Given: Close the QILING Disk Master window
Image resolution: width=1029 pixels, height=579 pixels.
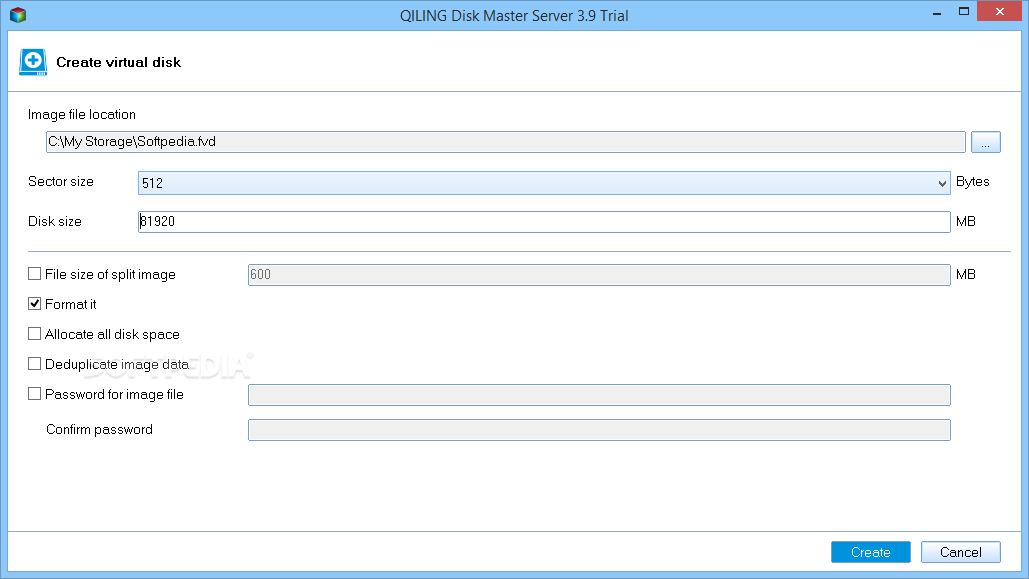Looking at the screenshot, I should [999, 12].
